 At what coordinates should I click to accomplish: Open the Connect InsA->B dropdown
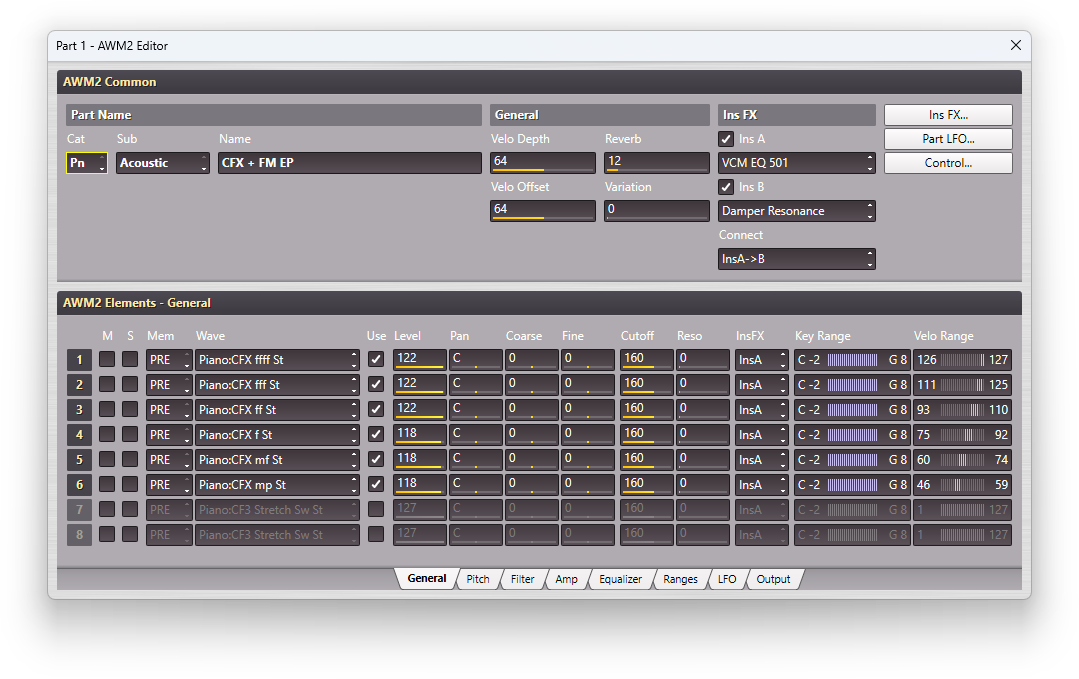(x=797, y=259)
